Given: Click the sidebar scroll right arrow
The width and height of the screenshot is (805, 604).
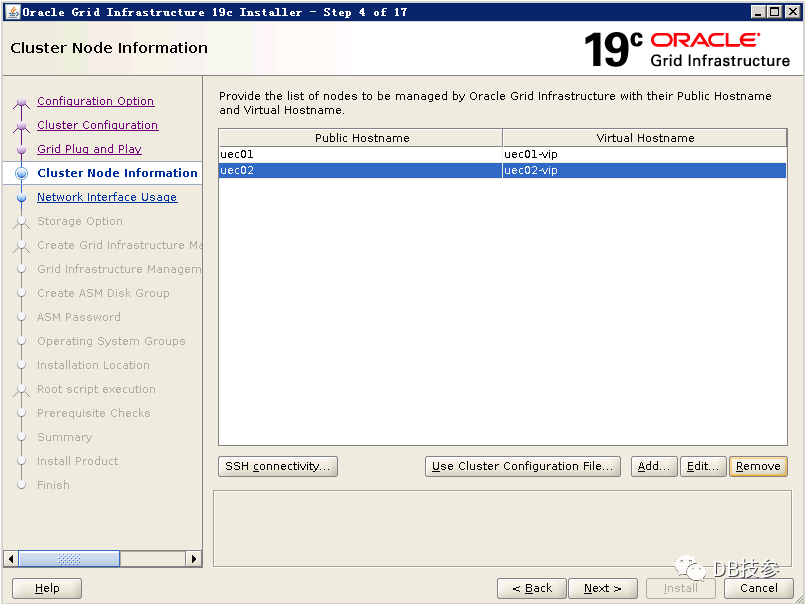Looking at the screenshot, I should 194,559.
